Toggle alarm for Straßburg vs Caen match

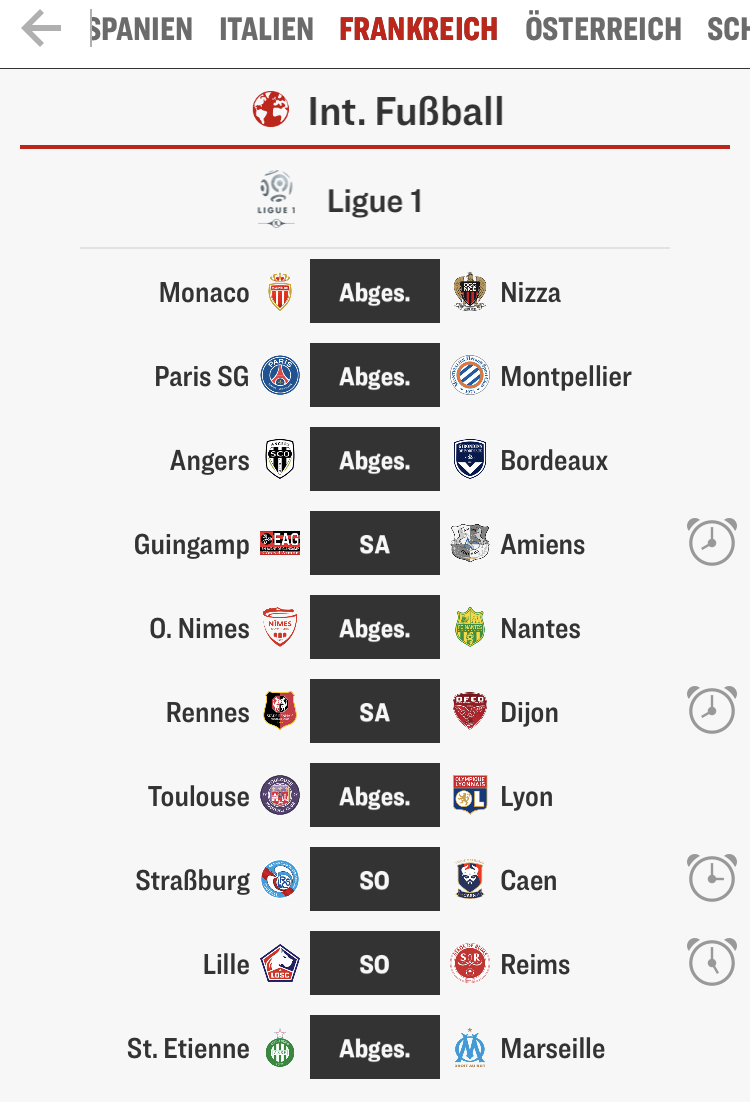click(x=712, y=878)
